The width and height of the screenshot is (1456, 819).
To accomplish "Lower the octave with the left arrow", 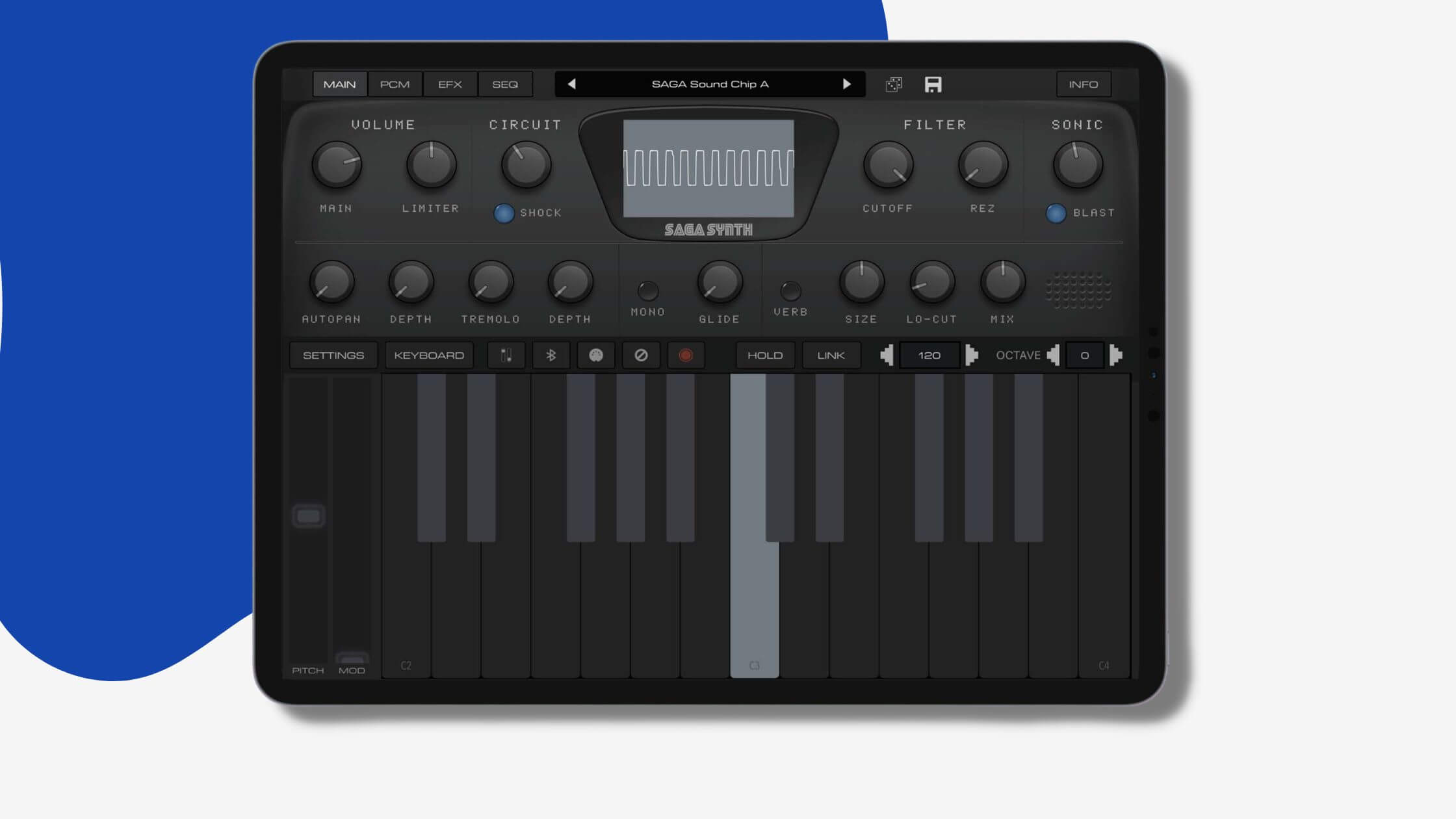I will click(x=1054, y=356).
